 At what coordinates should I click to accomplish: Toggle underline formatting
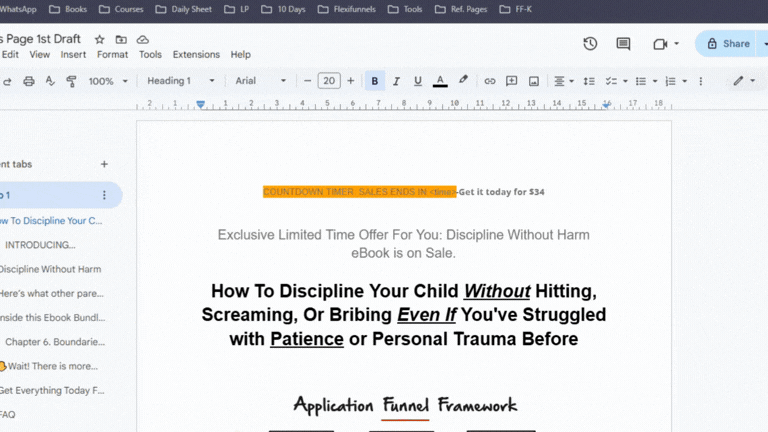(417, 81)
